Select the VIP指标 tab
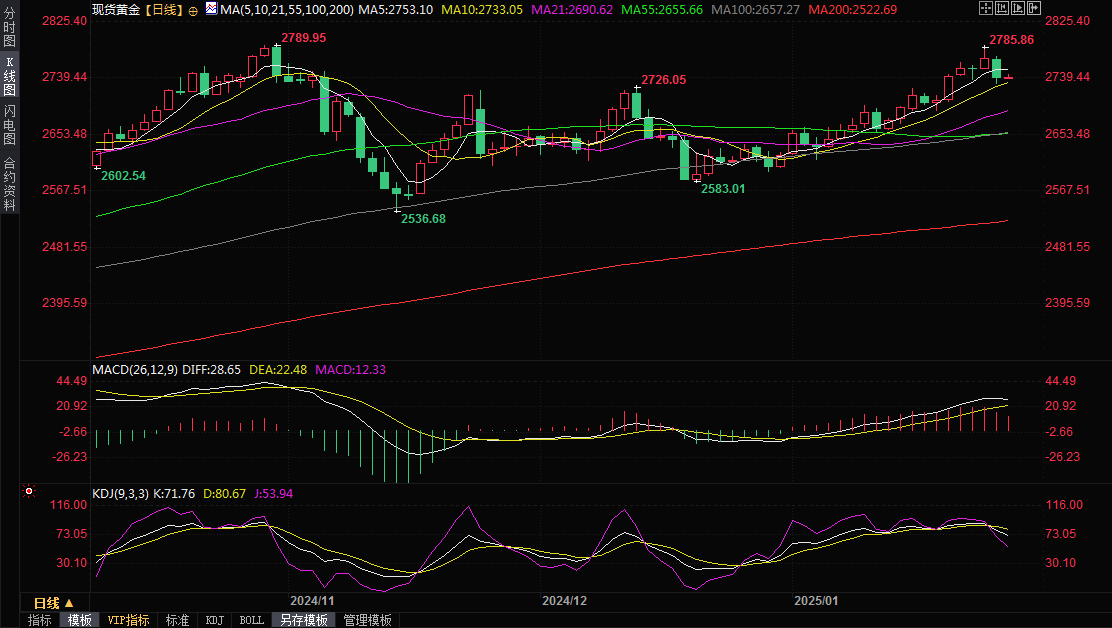1112x628 pixels. [128, 620]
